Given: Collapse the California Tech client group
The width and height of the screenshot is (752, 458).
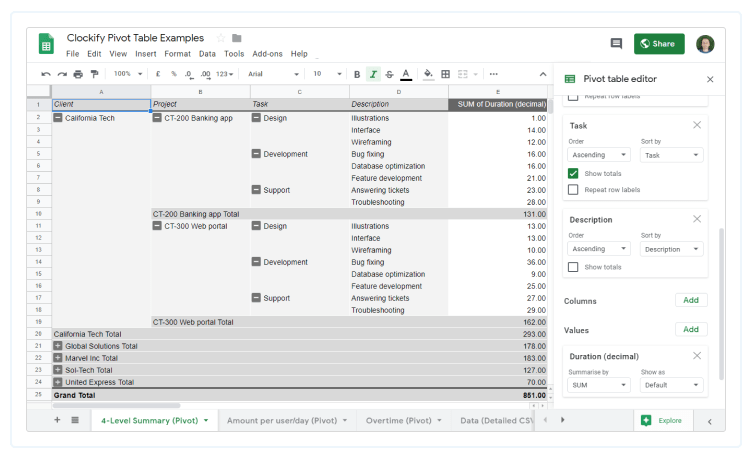Looking at the screenshot, I should (58, 117).
